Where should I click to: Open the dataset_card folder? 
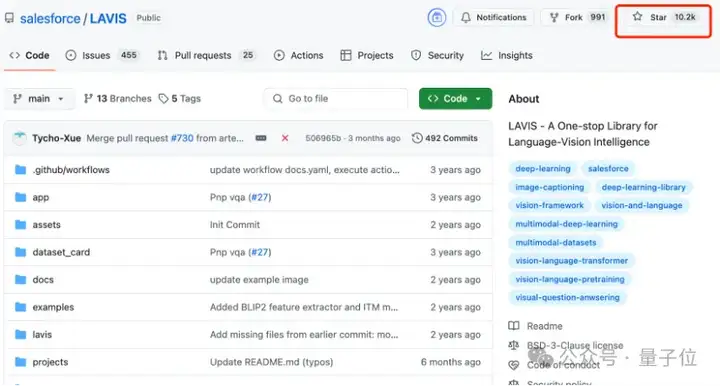pyautogui.click(x=61, y=252)
